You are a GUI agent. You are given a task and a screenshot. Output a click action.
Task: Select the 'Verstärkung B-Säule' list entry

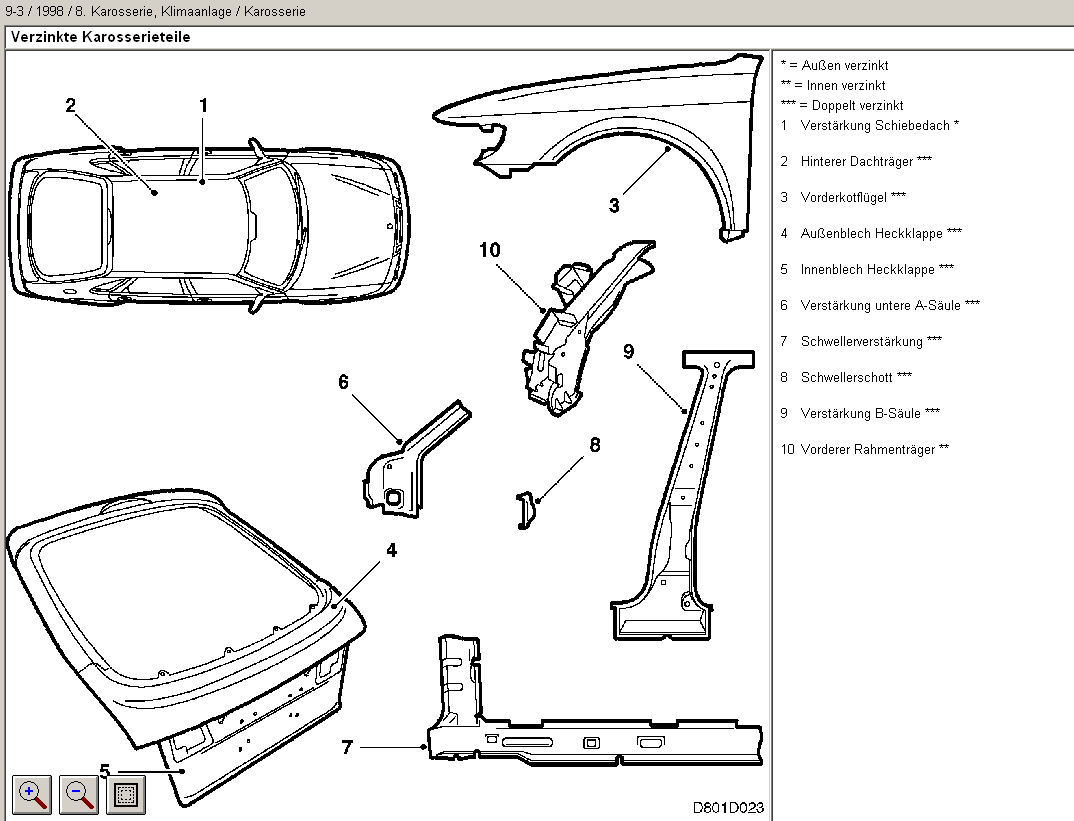point(860,414)
